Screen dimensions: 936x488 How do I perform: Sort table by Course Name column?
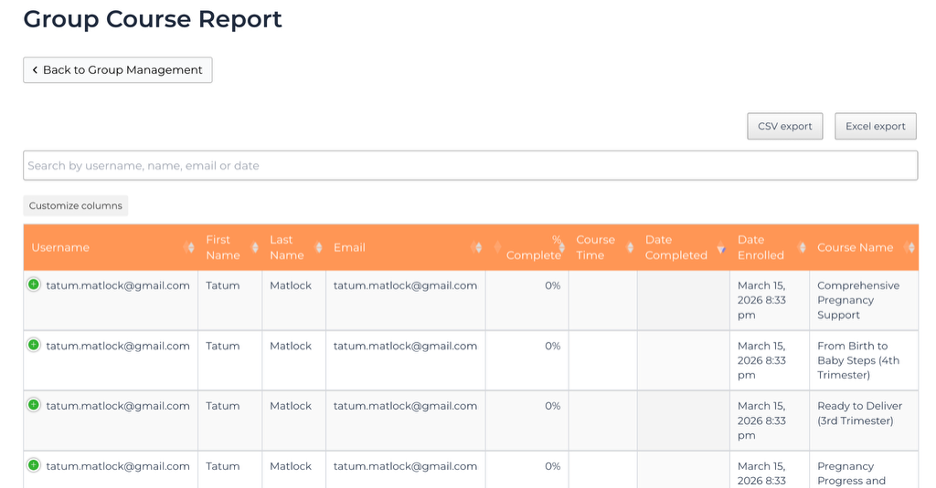coord(864,248)
